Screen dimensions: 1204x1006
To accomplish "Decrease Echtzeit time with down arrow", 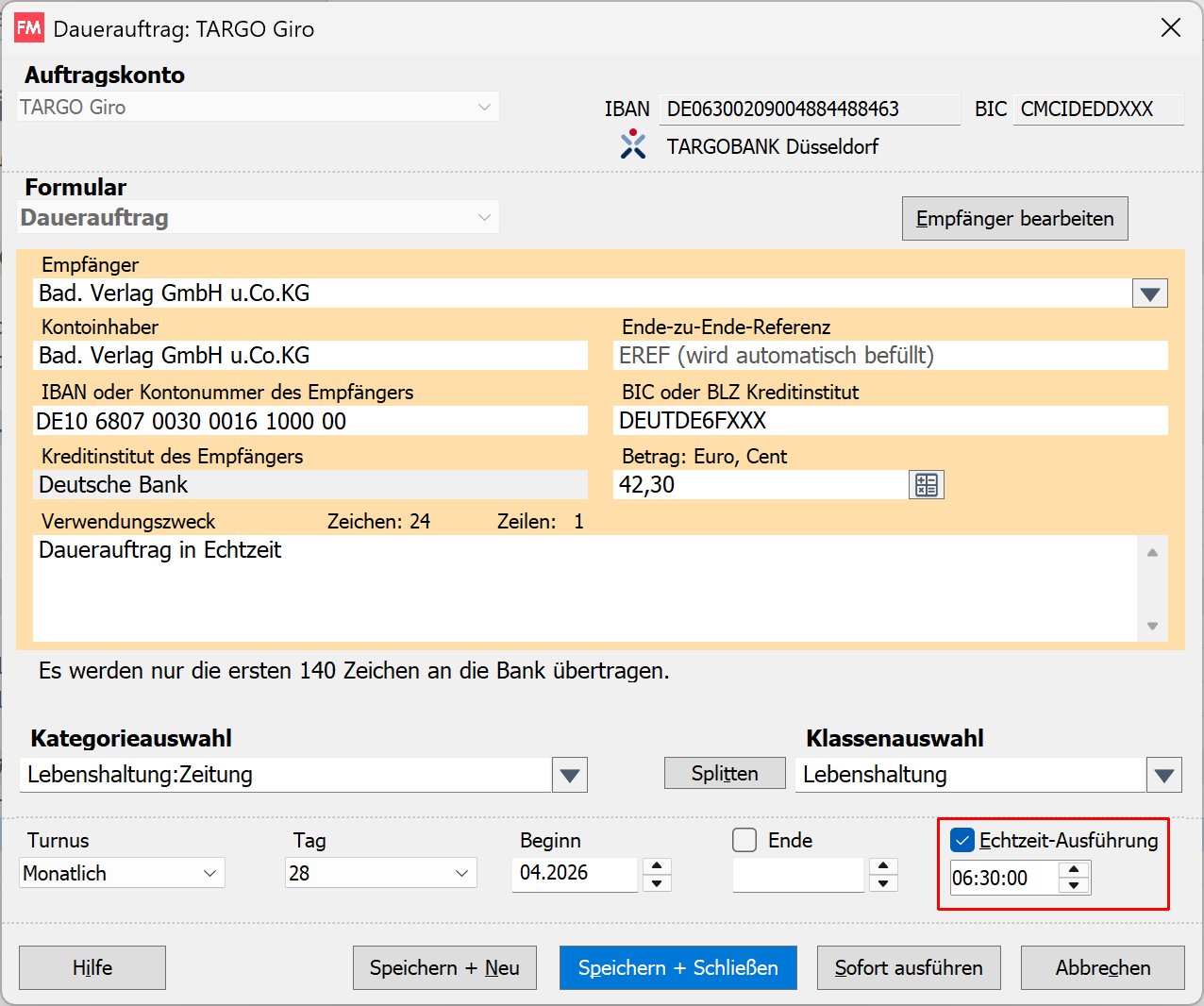I will (x=1074, y=885).
